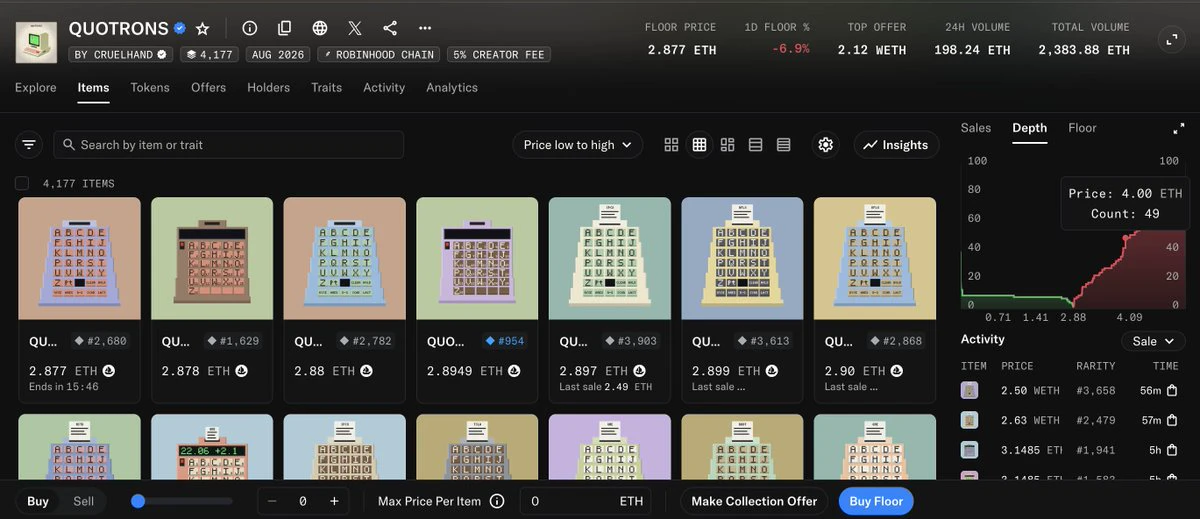This screenshot has height=519, width=1200.
Task: Open the three-dot more options menu
Action: pos(425,29)
